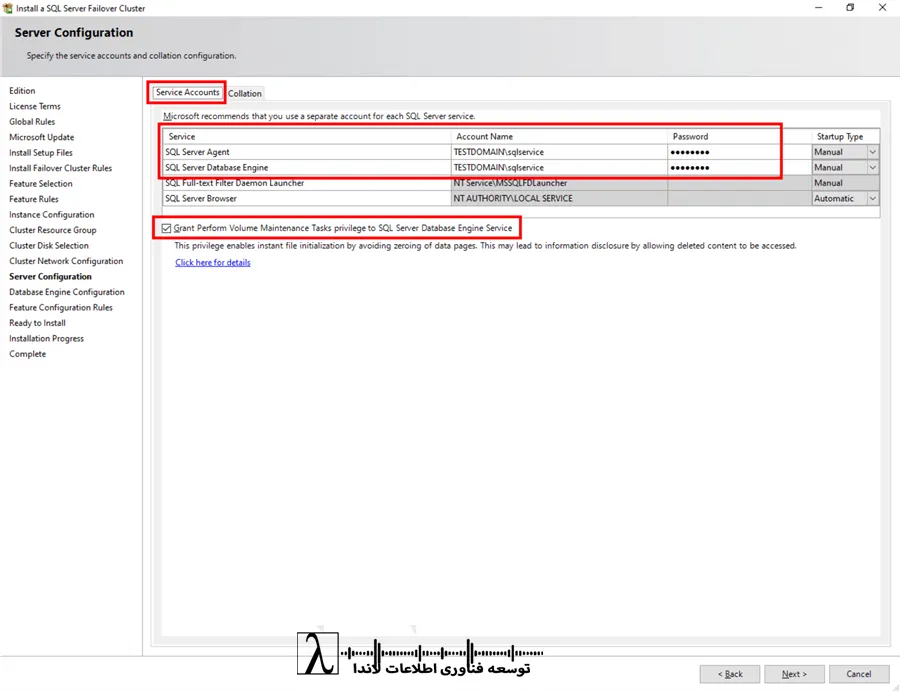The image size is (900, 692).
Task: Edit SQL Server Agent account name field
Action: click(x=559, y=152)
